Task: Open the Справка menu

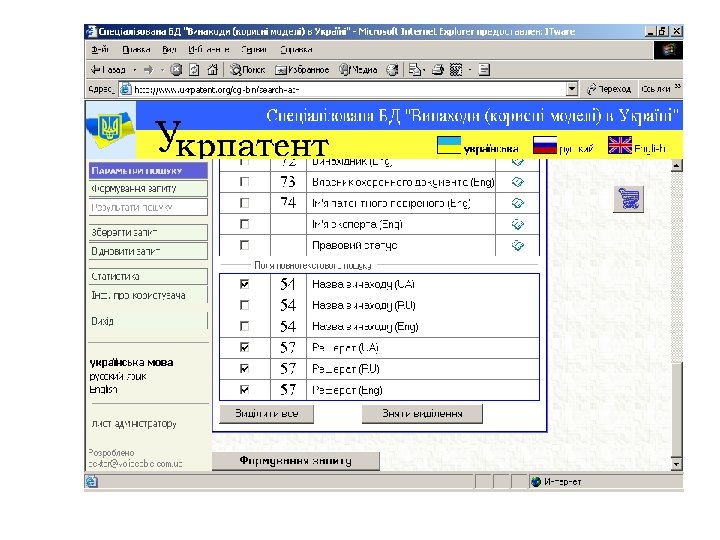Action: (x=296, y=50)
